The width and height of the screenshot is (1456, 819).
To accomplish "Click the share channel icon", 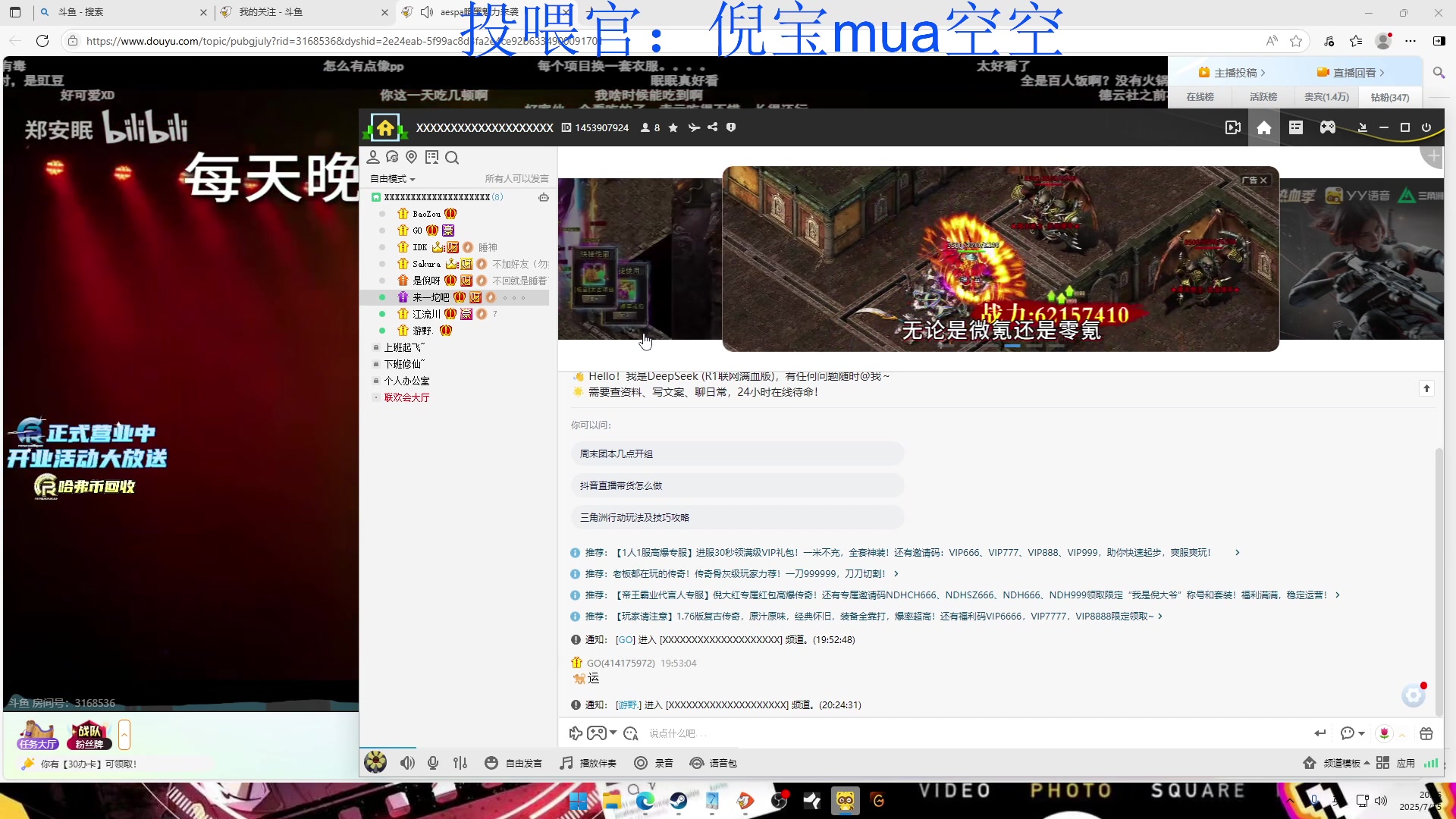I will 712,127.
